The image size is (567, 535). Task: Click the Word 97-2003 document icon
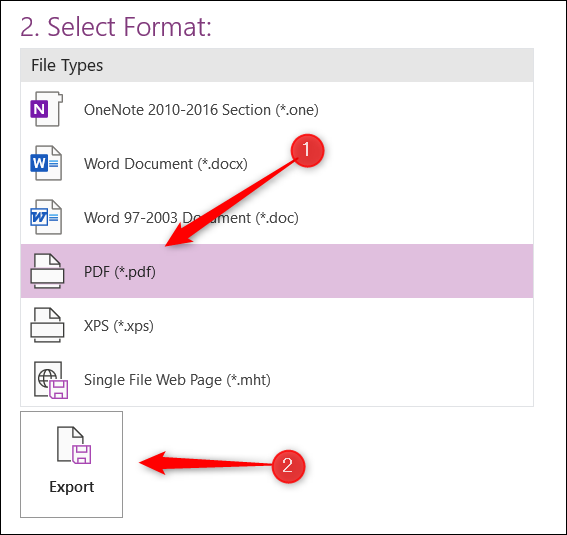tap(46, 217)
